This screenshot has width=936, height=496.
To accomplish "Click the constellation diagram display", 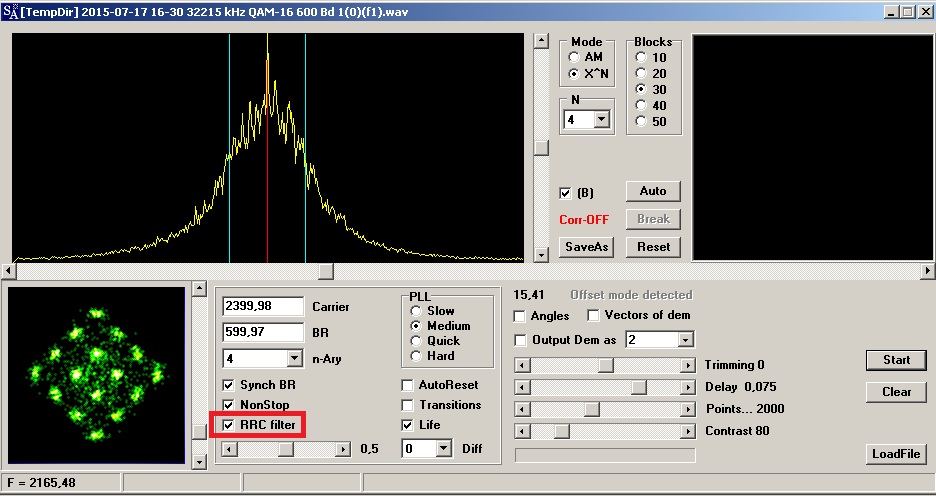I will tap(97, 375).
